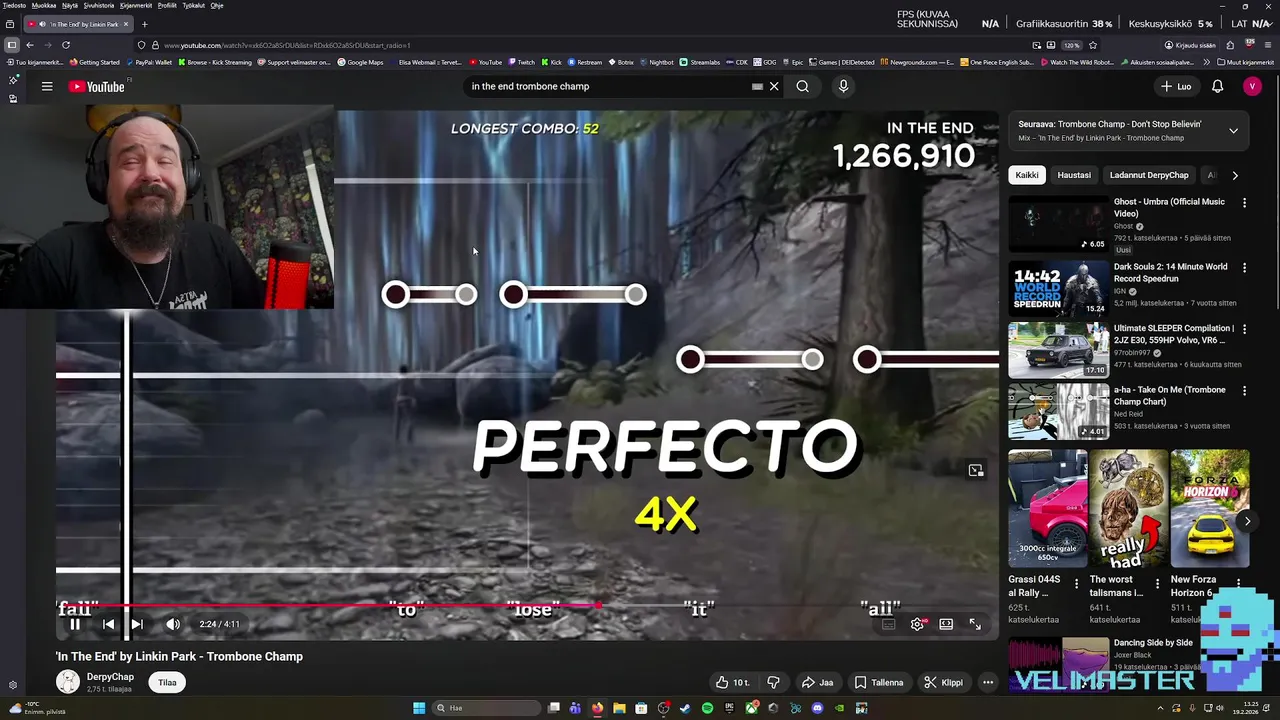Open YouTube notifications bell
The image size is (1280, 720).
coord(1217,87)
